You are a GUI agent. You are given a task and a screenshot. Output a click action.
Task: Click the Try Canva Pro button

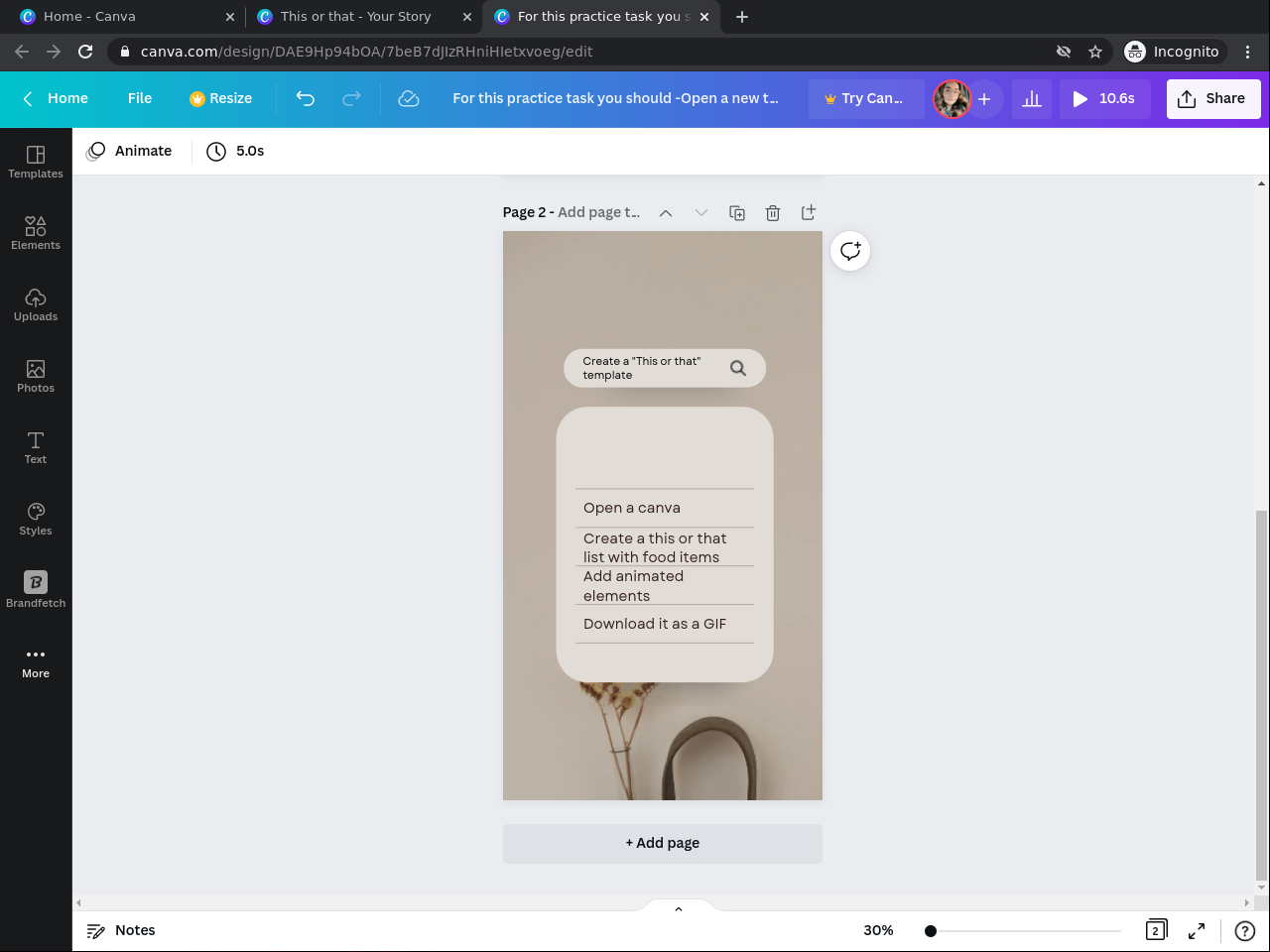(865, 98)
